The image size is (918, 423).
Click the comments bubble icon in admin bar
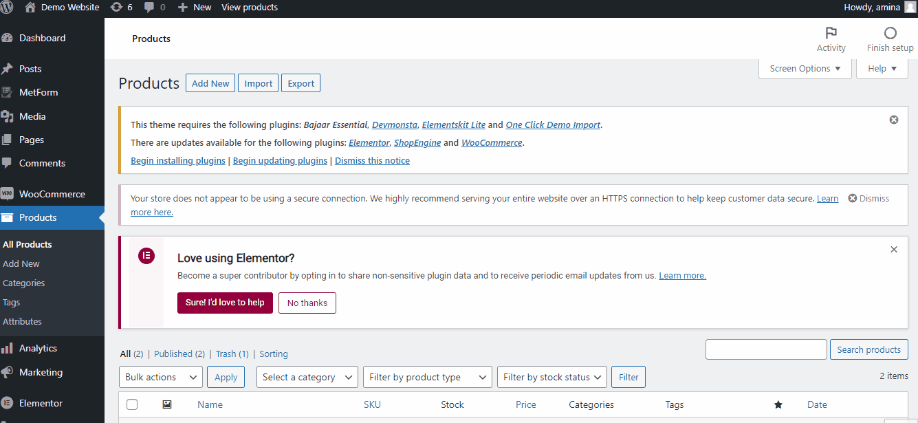[151, 7]
